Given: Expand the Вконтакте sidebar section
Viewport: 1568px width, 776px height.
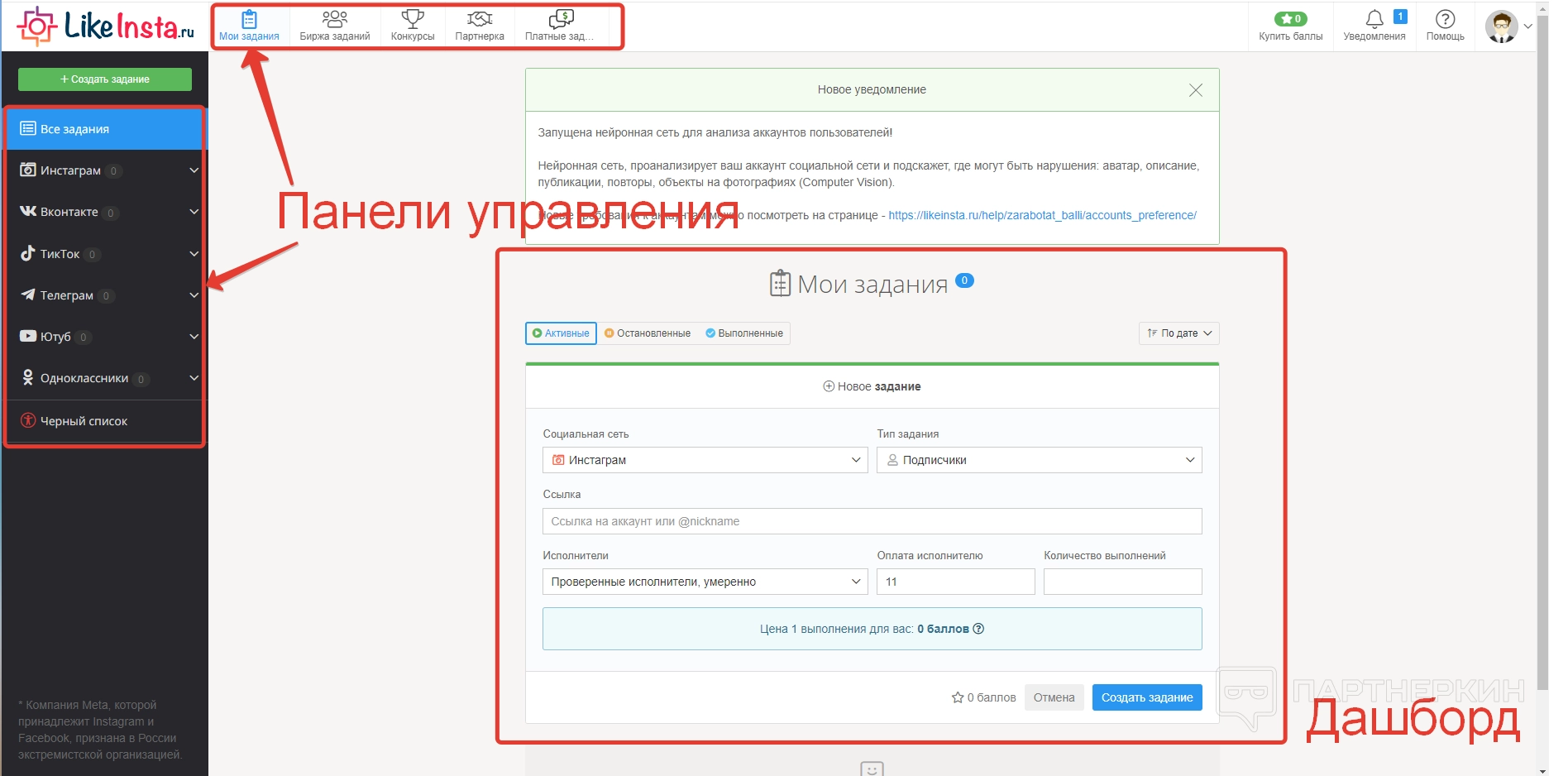Looking at the screenshot, I should click(194, 212).
